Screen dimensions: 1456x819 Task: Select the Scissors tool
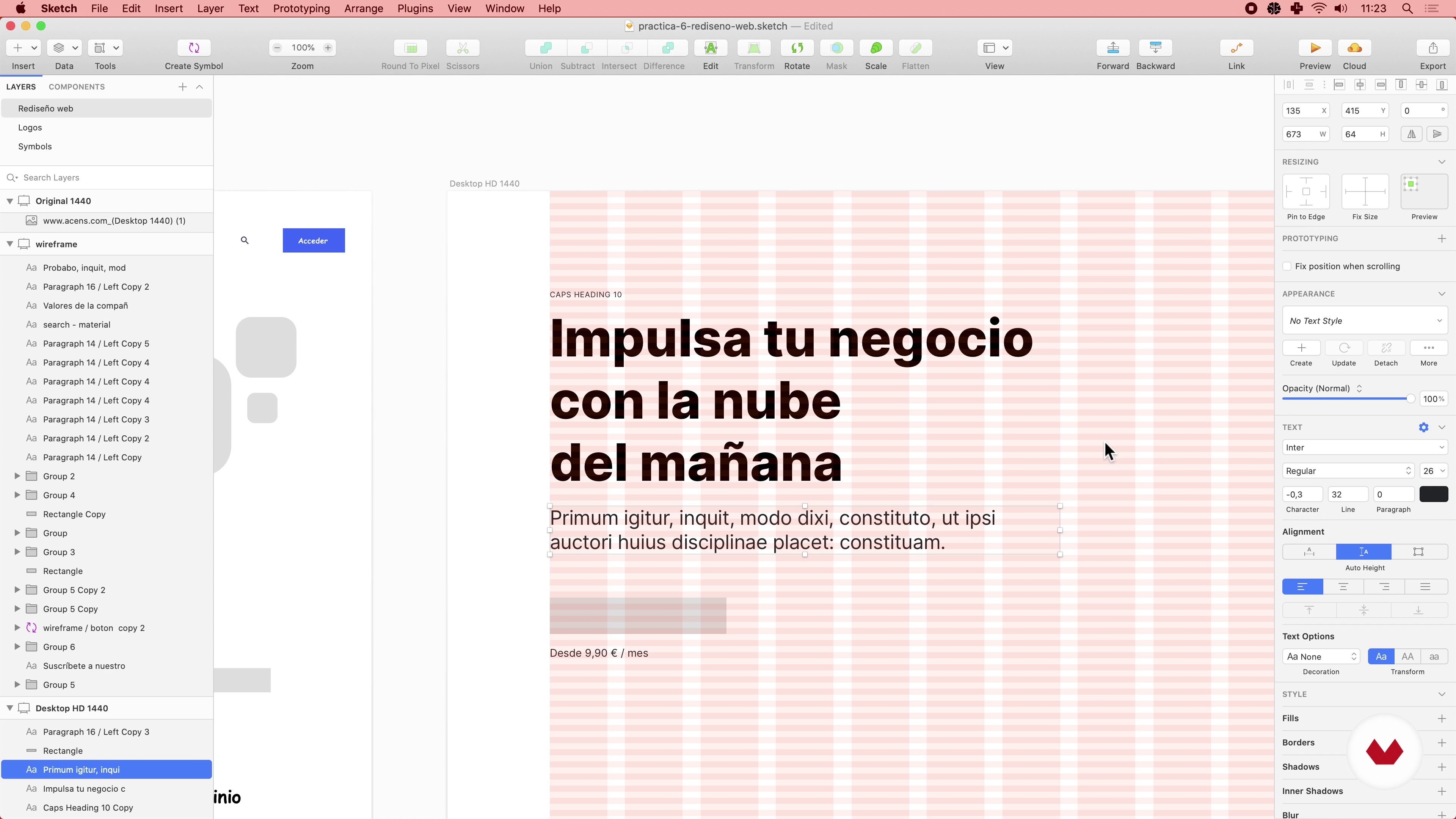click(x=463, y=48)
